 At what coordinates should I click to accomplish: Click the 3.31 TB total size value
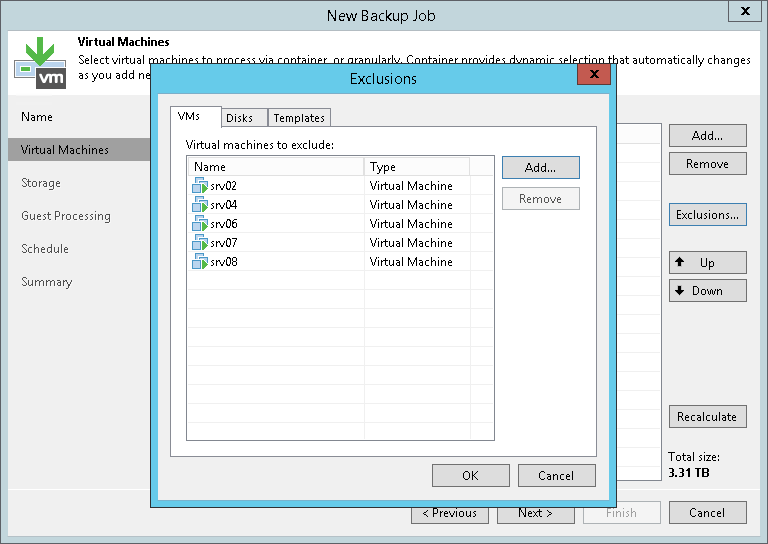pyautogui.click(x=689, y=473)
